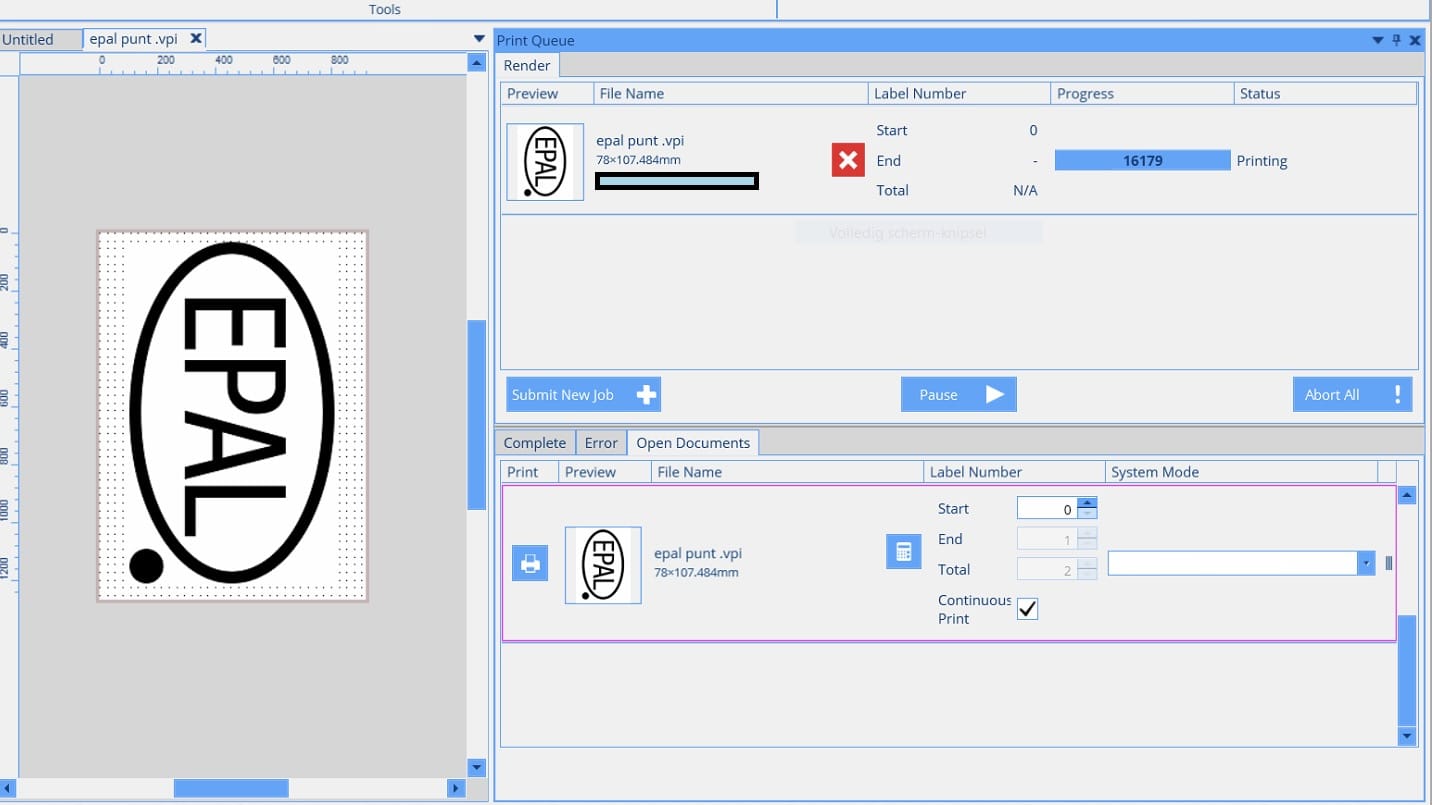Open the System Mode combo box
This screenshot has width=1432, height=805.
click(x=1241, y=563)
